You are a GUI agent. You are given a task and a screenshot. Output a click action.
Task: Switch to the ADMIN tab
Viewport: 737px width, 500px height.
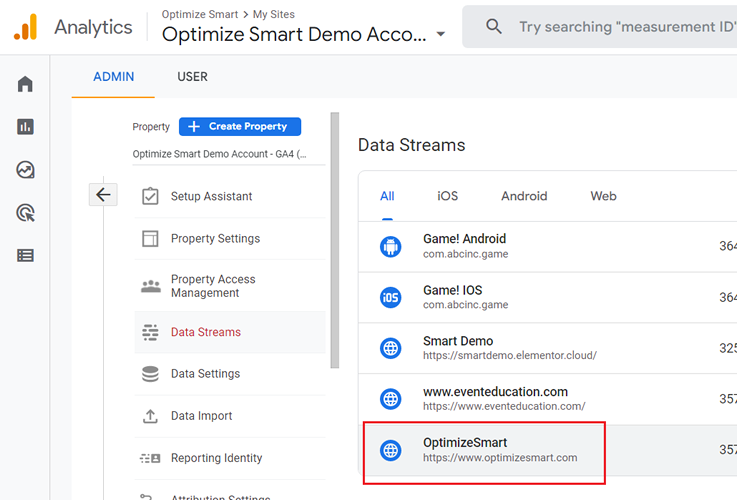tap(113, 77)
